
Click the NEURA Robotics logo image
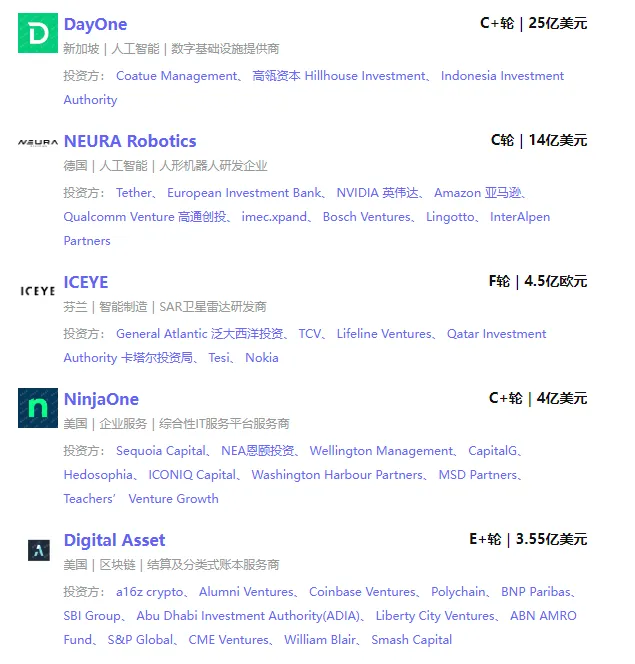point(38,143)
